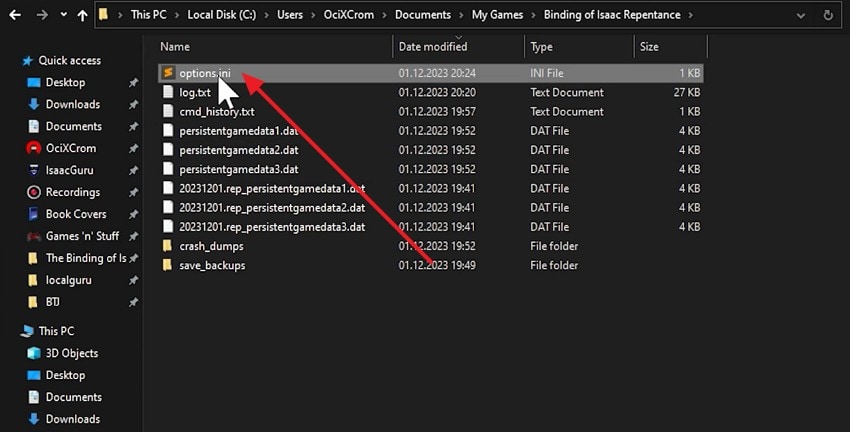850x432 pixels.
Task: Click the 3D Objects cube icon
Action: click(34, 353)
